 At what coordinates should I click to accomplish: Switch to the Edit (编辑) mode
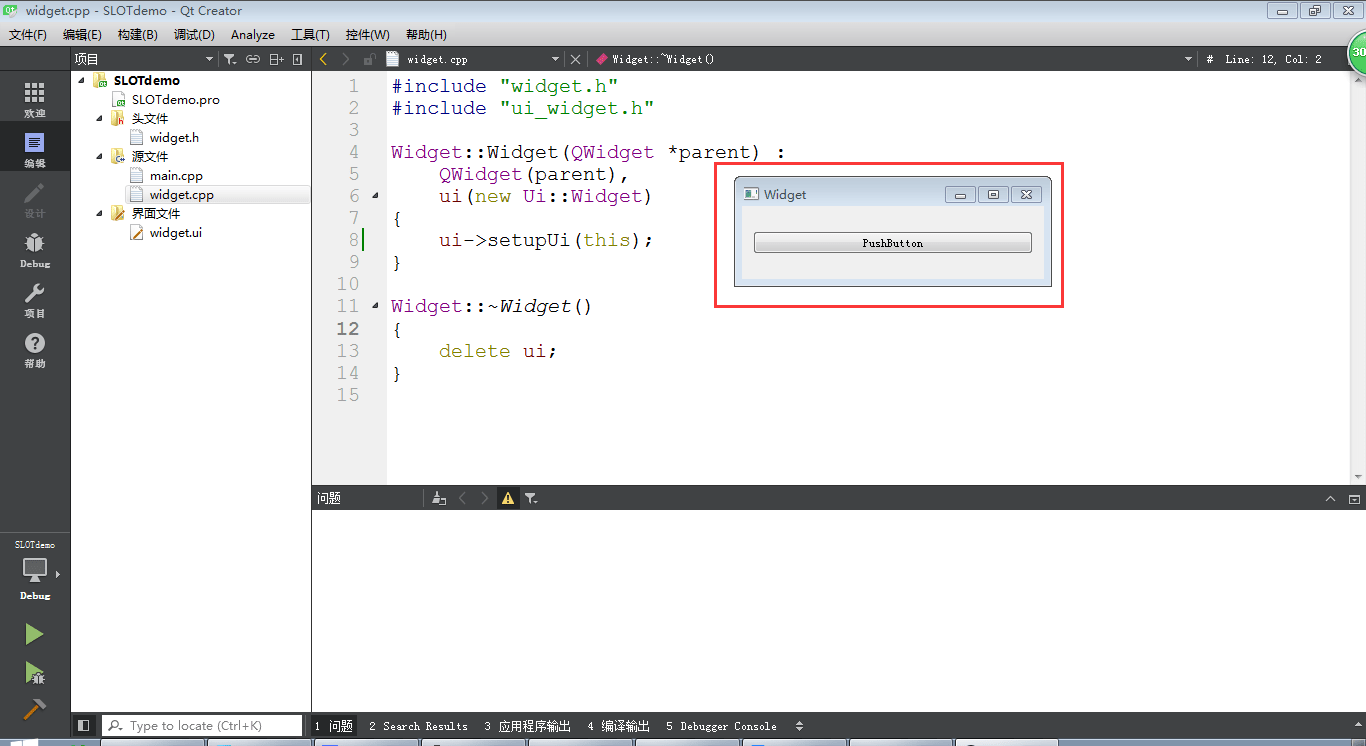tap(35, 149)
